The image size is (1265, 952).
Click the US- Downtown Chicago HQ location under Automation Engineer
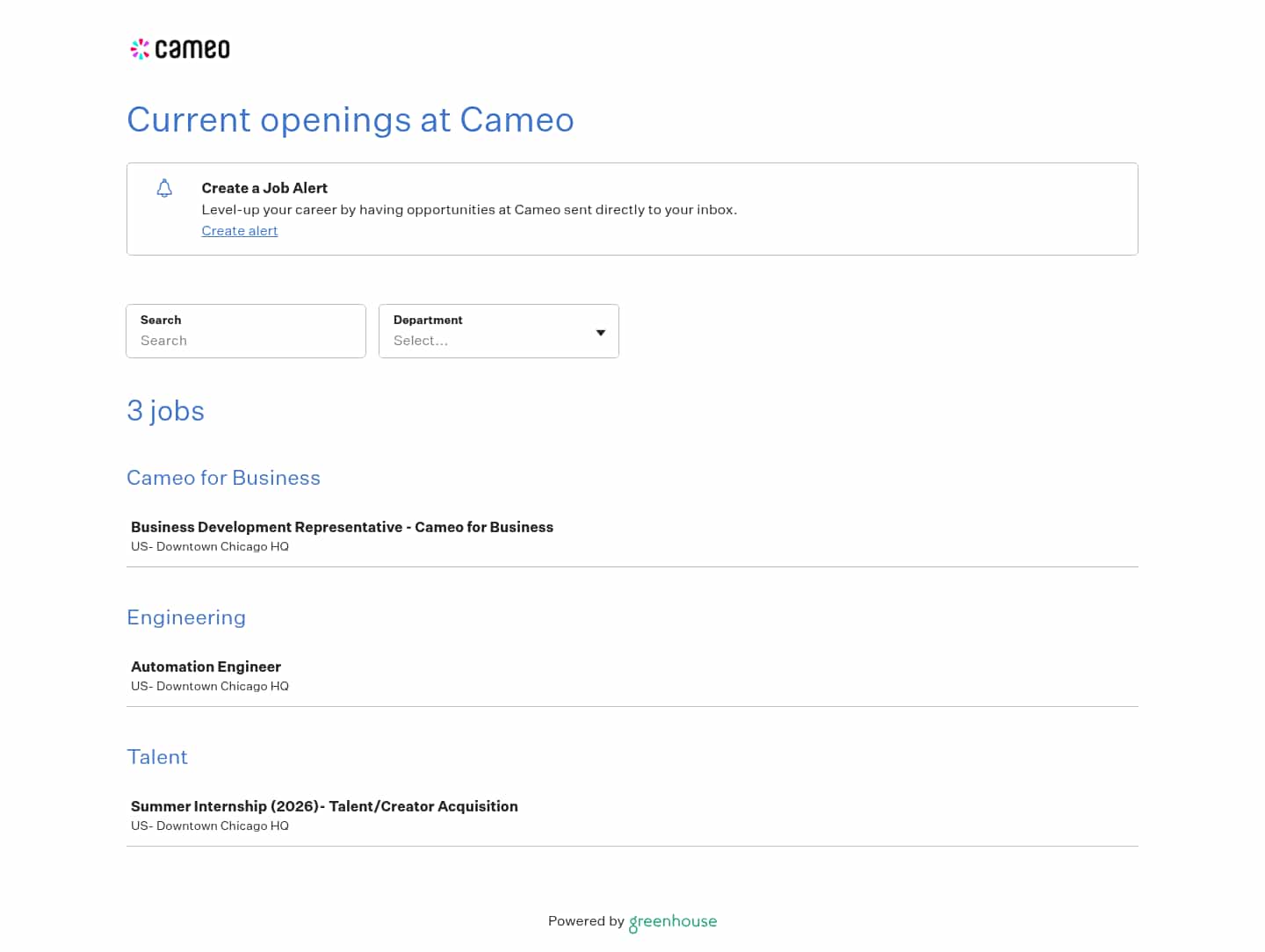point(209,686)
